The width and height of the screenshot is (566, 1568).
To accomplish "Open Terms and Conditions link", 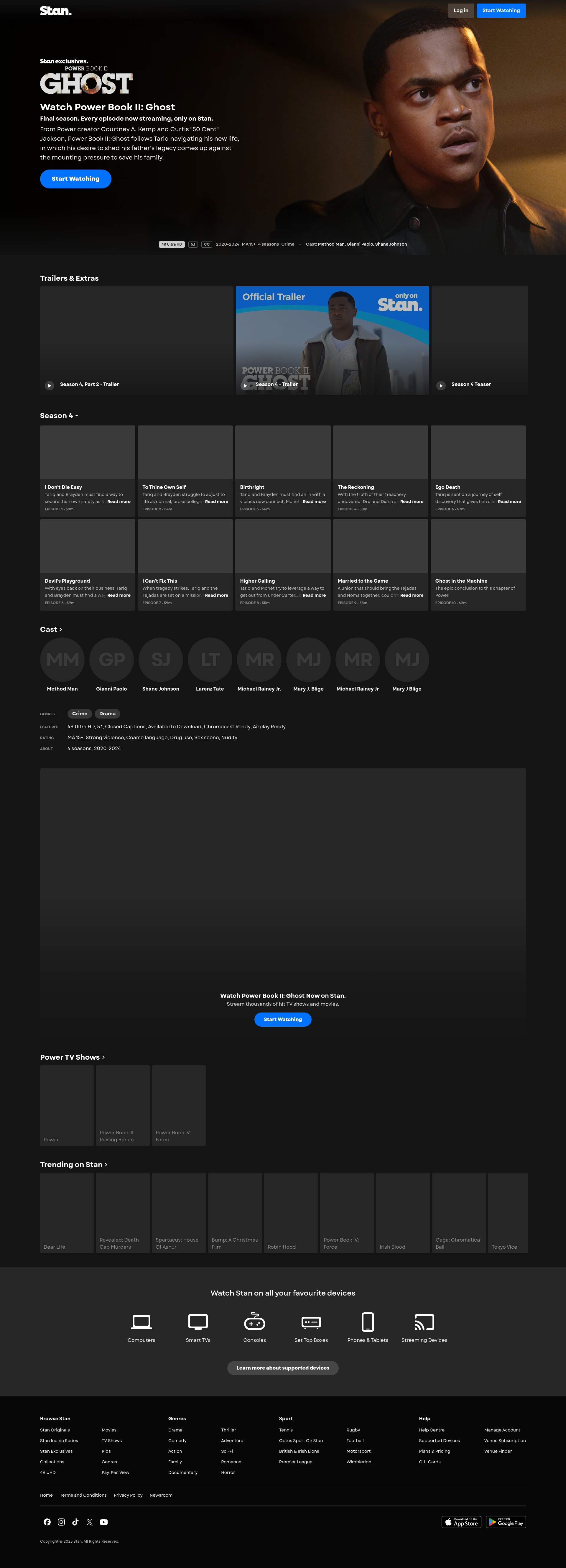I will click(x=83, y=1495).
